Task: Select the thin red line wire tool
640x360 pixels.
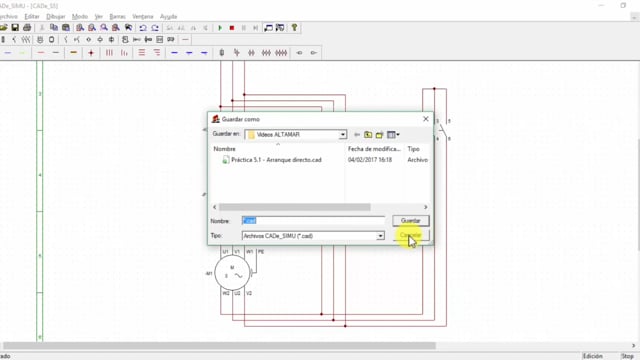Action: [x=41, y=53]
